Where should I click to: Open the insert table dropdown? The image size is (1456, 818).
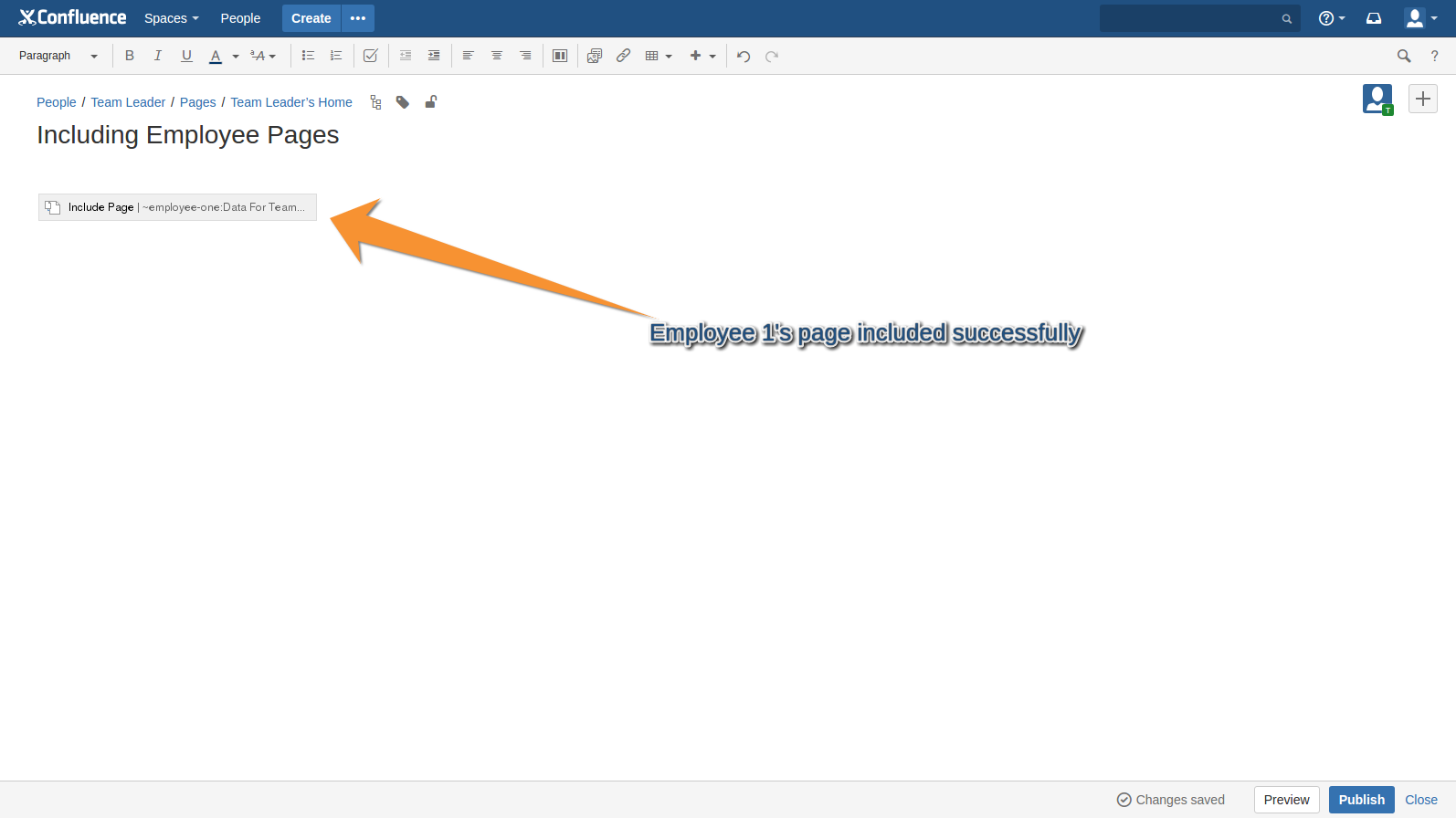click(659, 56)
